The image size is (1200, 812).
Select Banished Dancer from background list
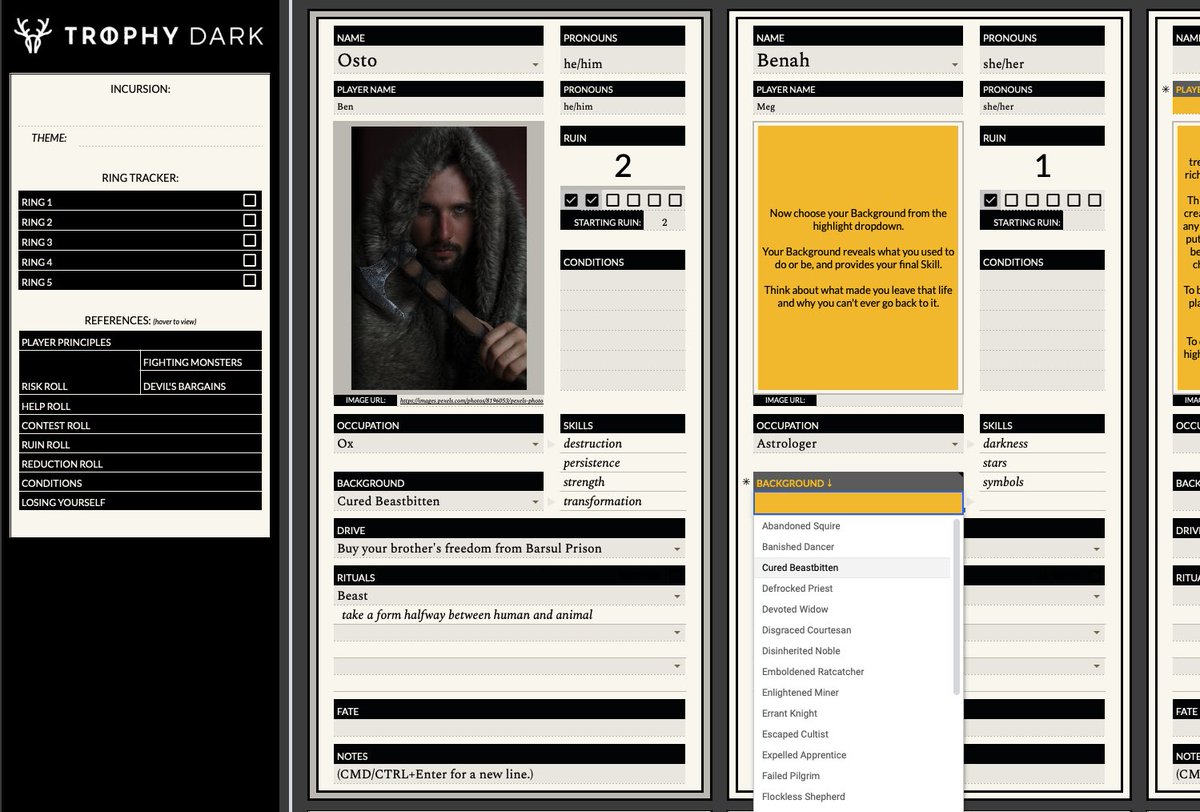853,547
